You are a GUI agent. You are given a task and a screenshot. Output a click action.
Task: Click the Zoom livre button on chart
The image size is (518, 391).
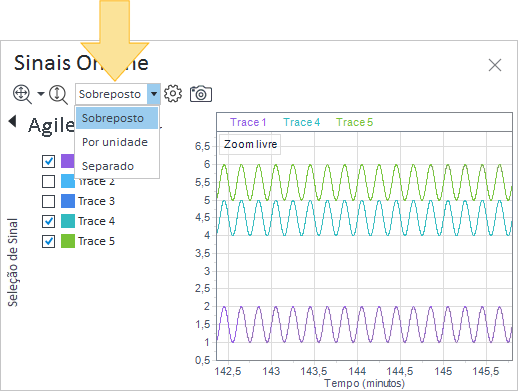250,144
